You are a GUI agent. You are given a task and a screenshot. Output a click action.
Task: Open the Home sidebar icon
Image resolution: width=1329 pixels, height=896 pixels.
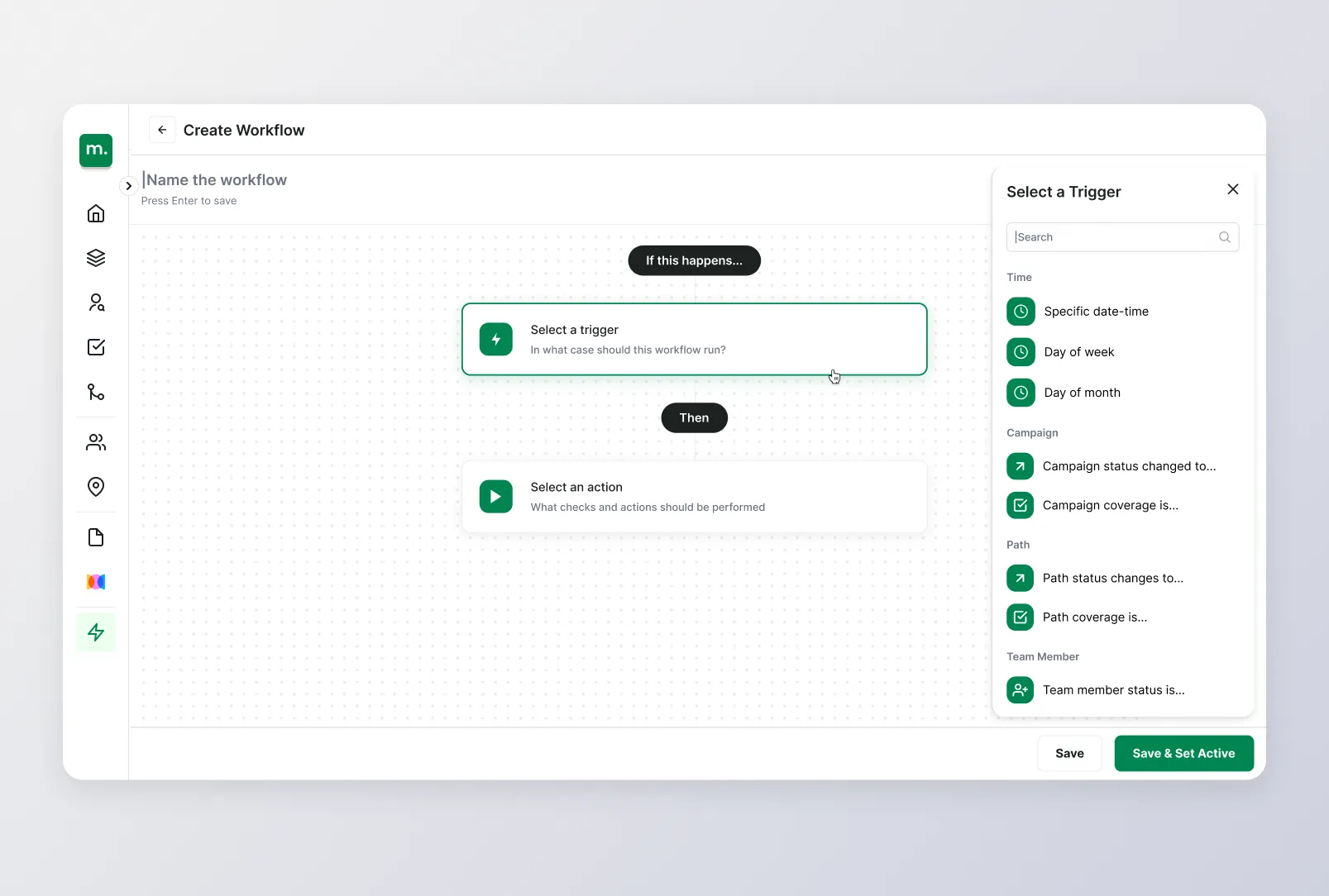96,213
